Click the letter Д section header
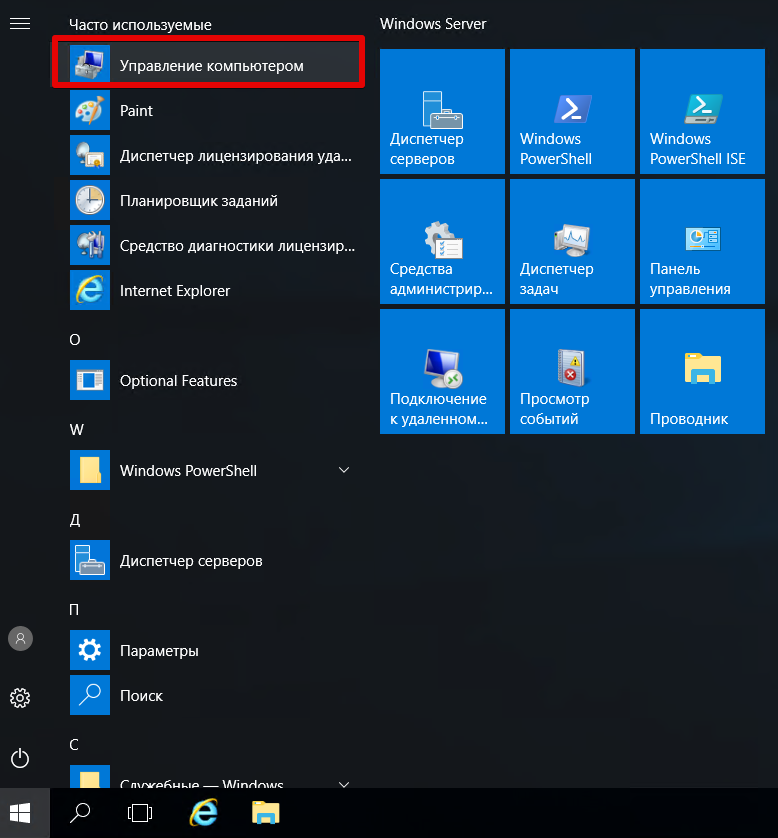 point(75,520)
